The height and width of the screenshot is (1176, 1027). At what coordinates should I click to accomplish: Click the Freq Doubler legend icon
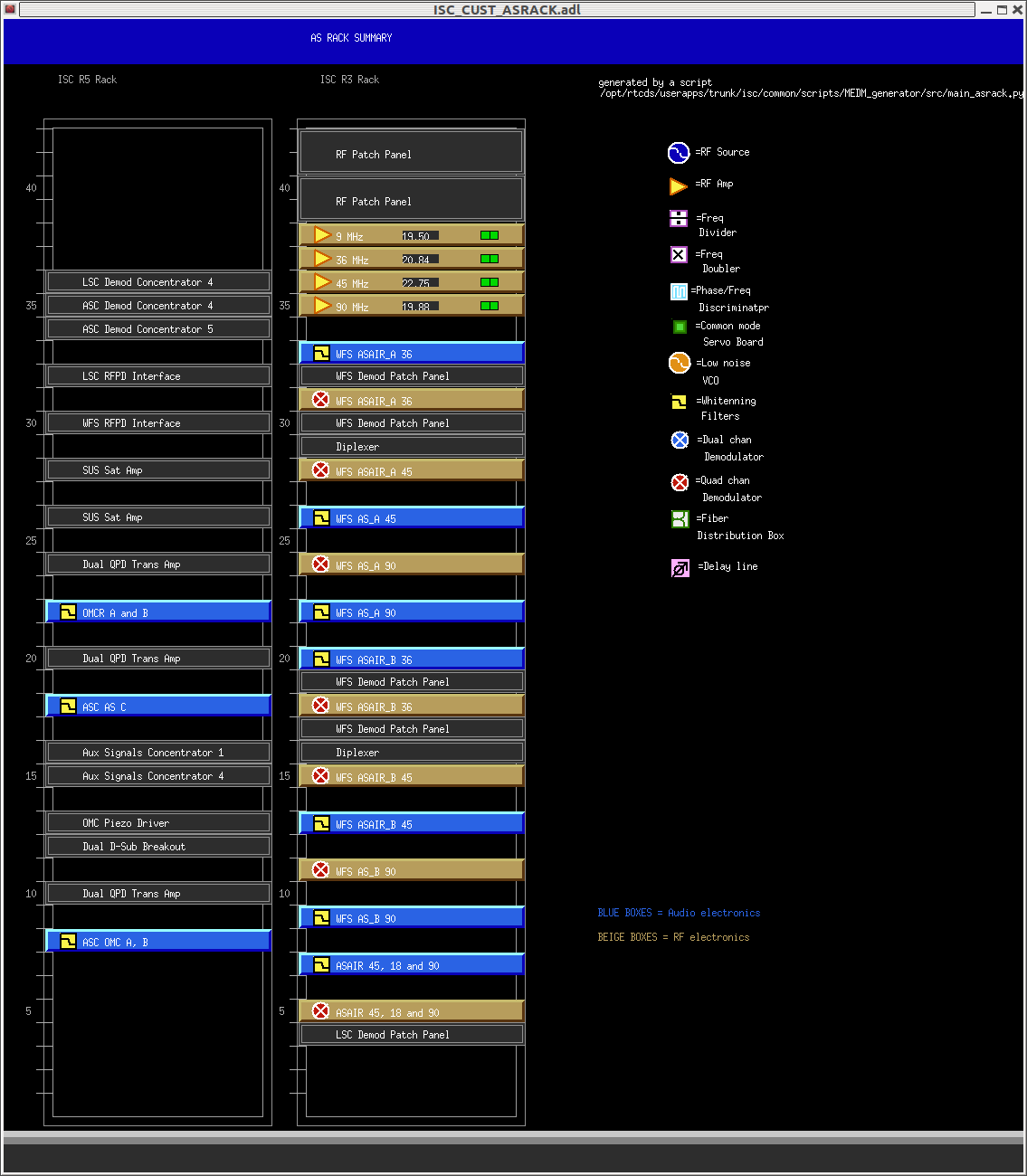click(679, 254)
